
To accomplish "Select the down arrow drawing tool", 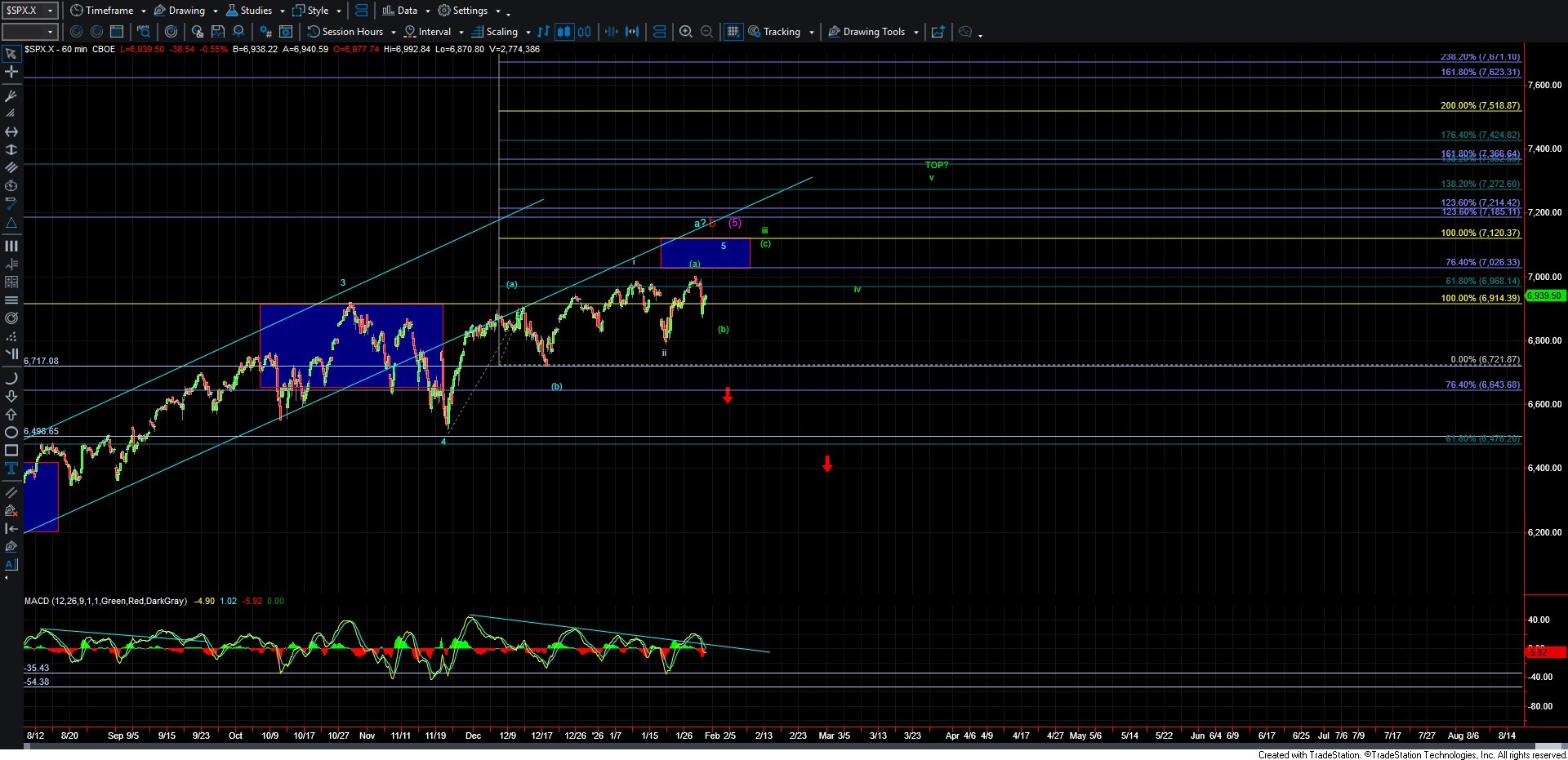I will click(11, 397).
